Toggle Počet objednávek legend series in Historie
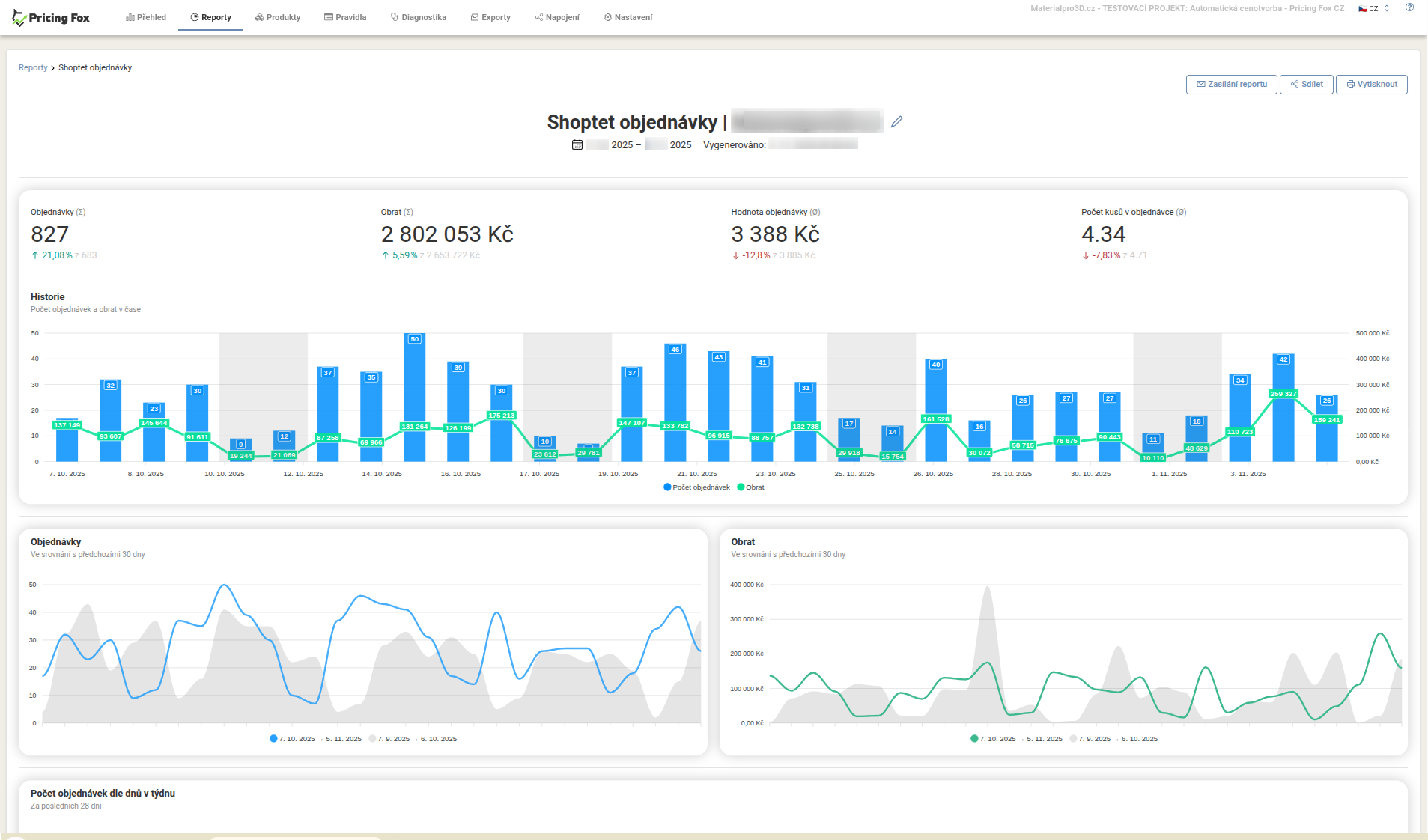This screenshot has width=1428, height=840. pyautogui.click(x=696, y=487)
